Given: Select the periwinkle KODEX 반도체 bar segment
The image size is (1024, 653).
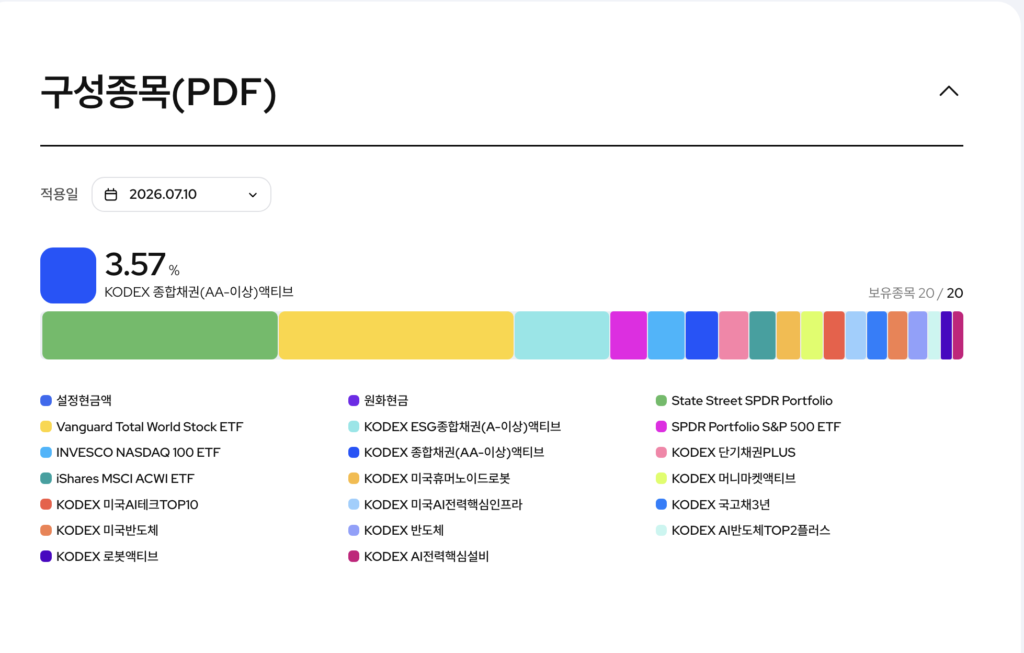Looking at the screenshot, I should point(918,336).
